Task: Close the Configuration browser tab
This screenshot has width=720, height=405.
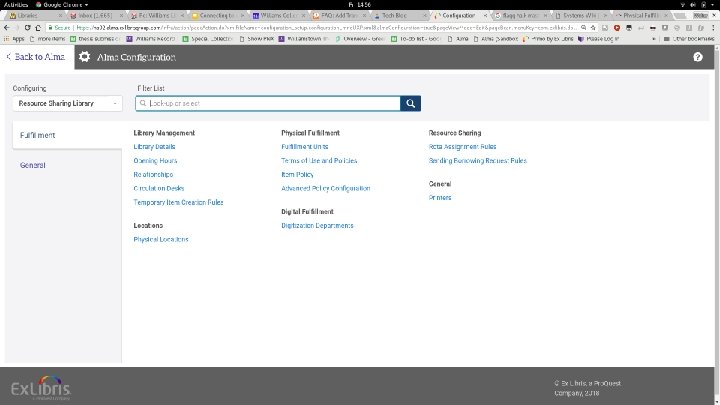Action: (485, 16)
